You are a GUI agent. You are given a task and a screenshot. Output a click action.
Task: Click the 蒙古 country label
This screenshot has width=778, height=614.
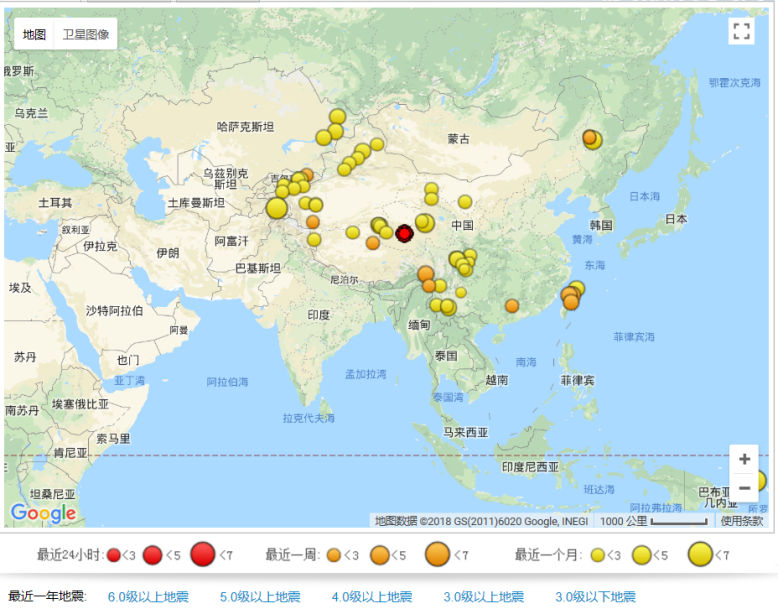coord(458,139)
